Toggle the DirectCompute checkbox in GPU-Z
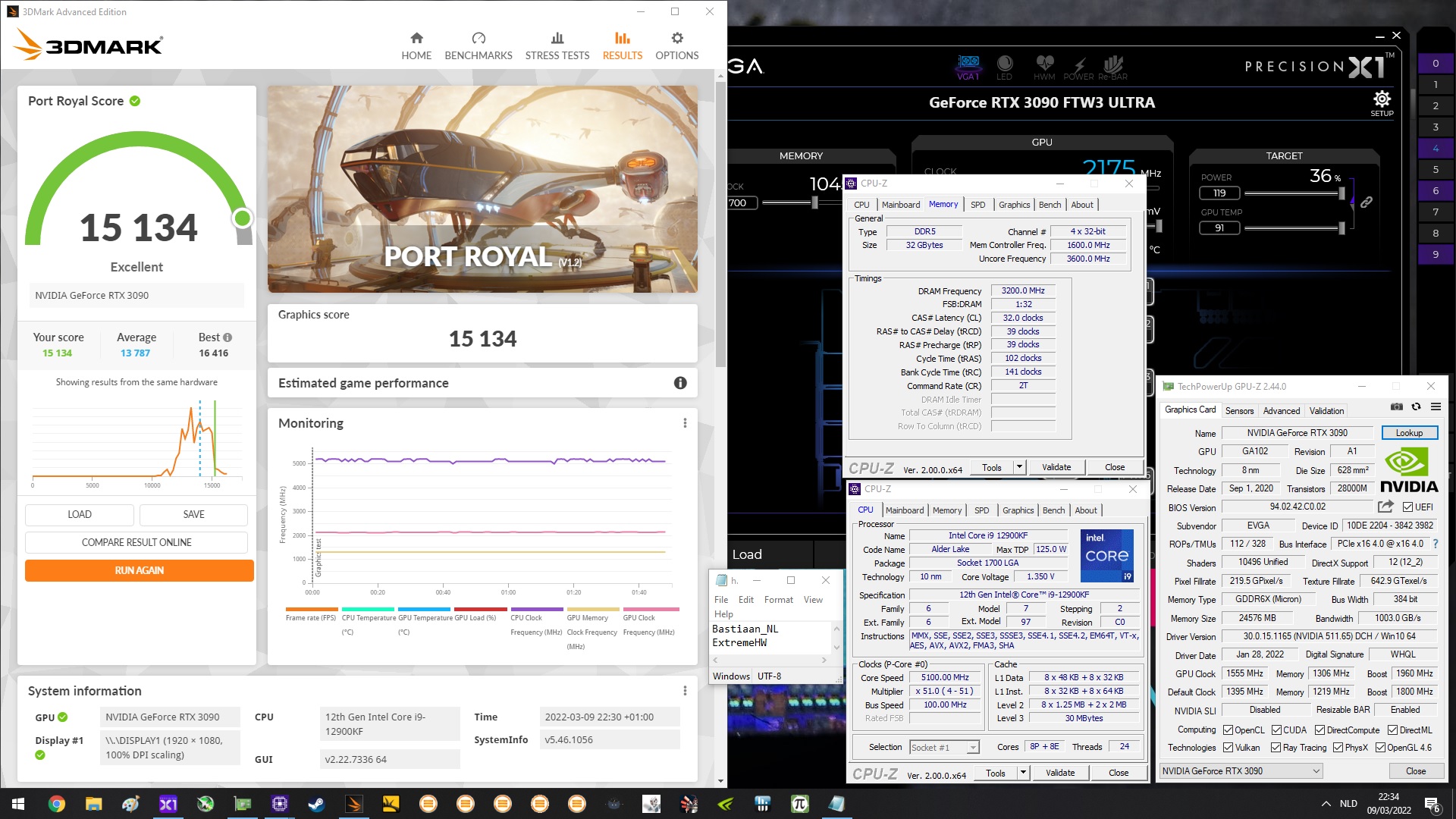This screenshot has height=819, width=1456. point(1319,730)
